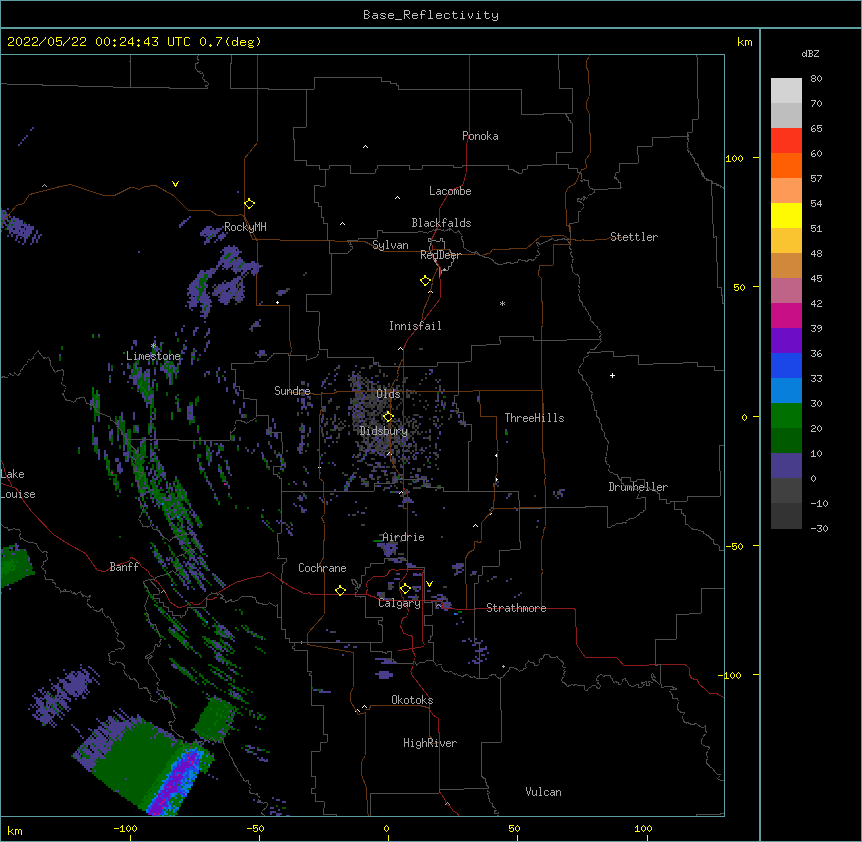Click the yellow radar site marker near Olds
Viewport: 862px width, 842px height.
tap(388, 416)
